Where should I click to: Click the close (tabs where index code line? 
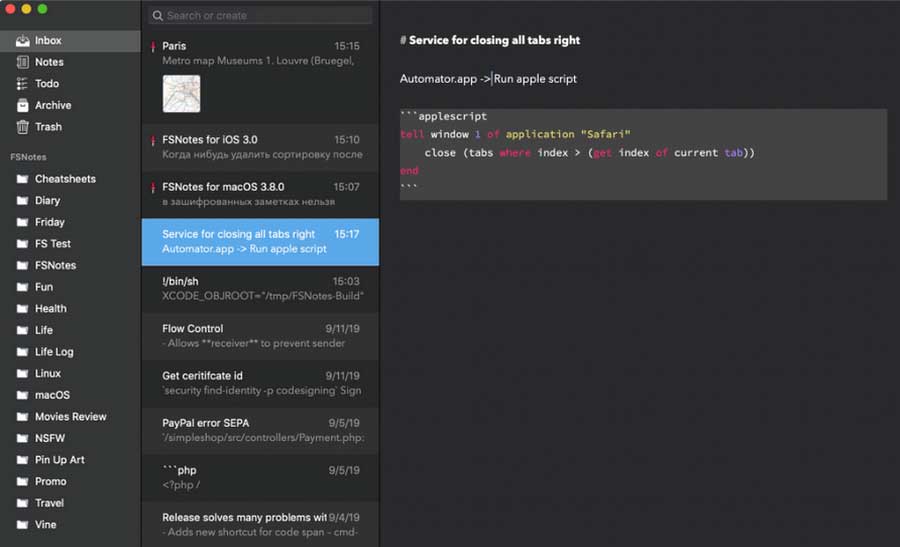pos(589,153)
